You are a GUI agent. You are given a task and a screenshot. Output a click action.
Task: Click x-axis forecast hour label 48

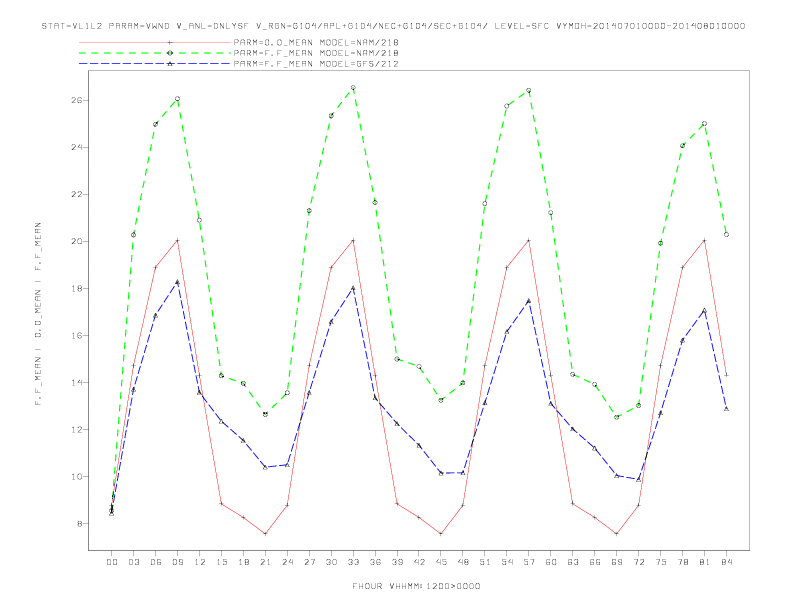(463, 562)
